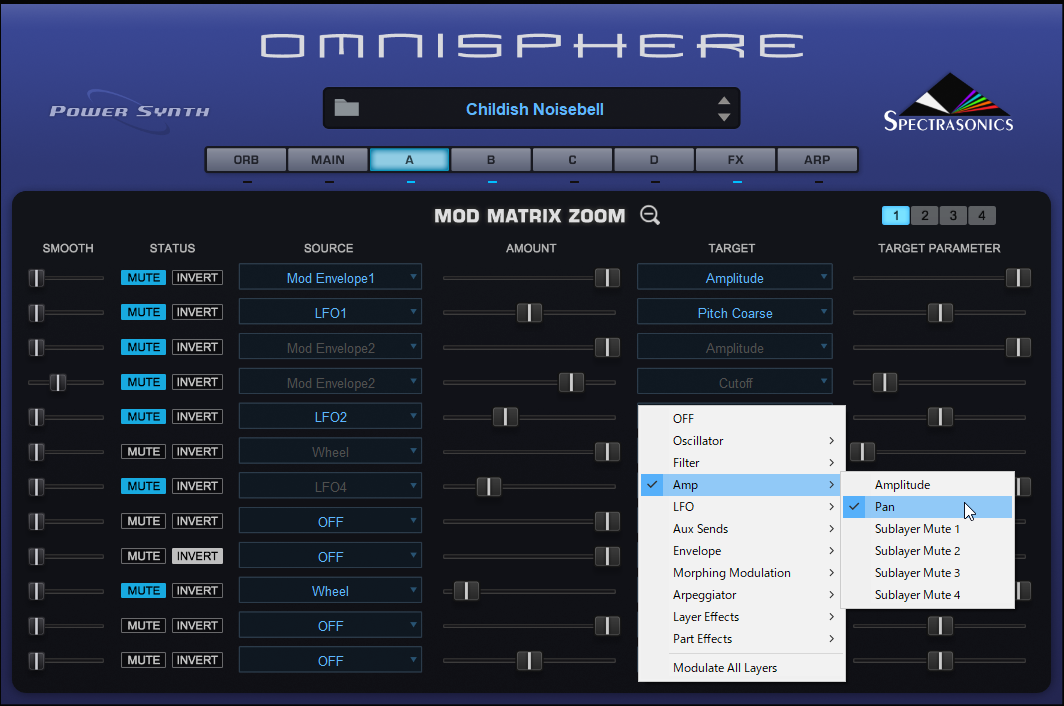Image resolution: width=1064 pixels, height=706 pixels.
Task: Select Sublayer Mute 1
Action: coord(928,529)
